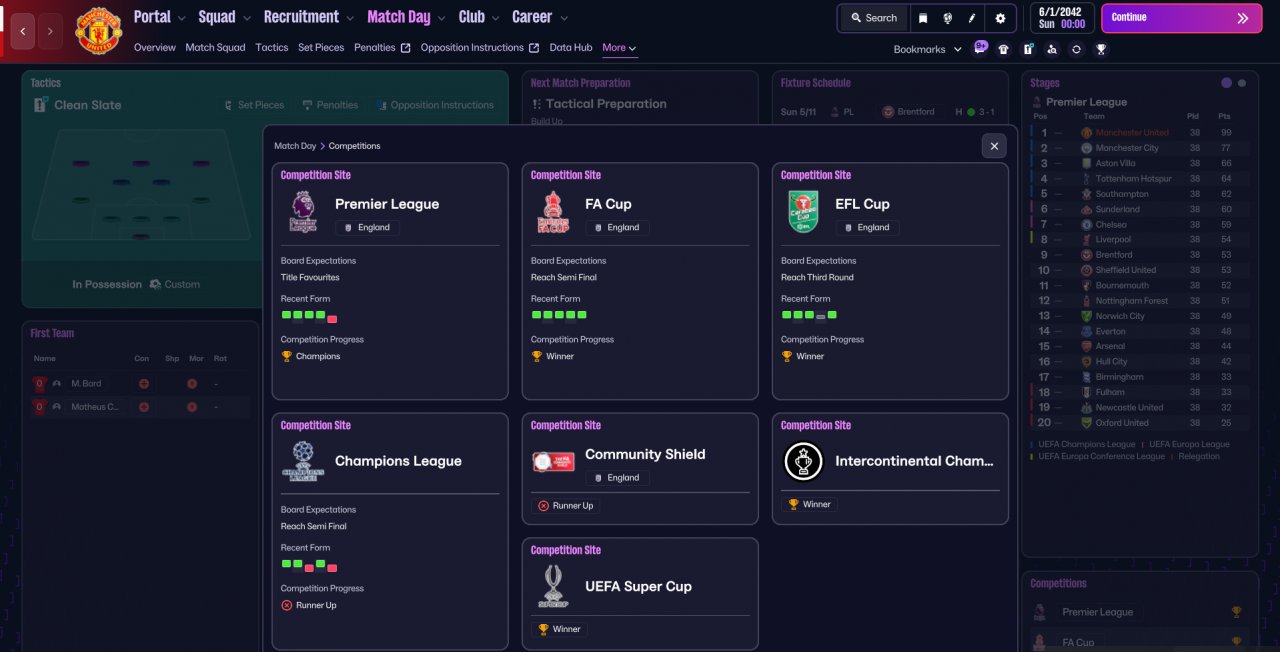
Task: Close the Competitions dialog with the X
Action: [x=994, y=146]
